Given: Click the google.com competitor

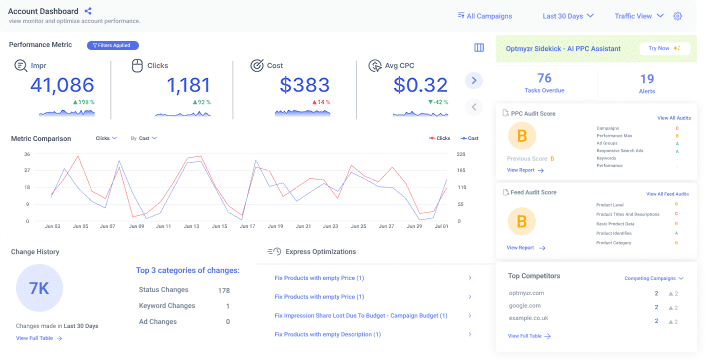Looking at the screenshot, I should (525, 306).
